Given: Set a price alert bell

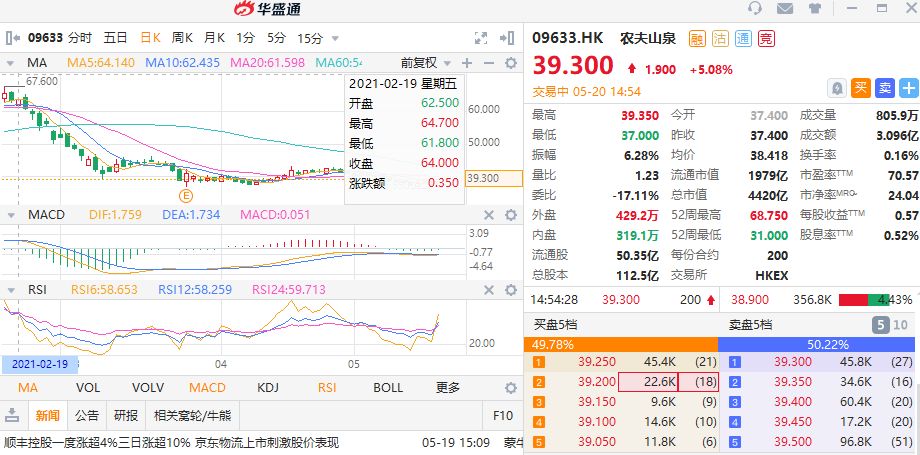Looking at the screenshot, I should [837, 89].
